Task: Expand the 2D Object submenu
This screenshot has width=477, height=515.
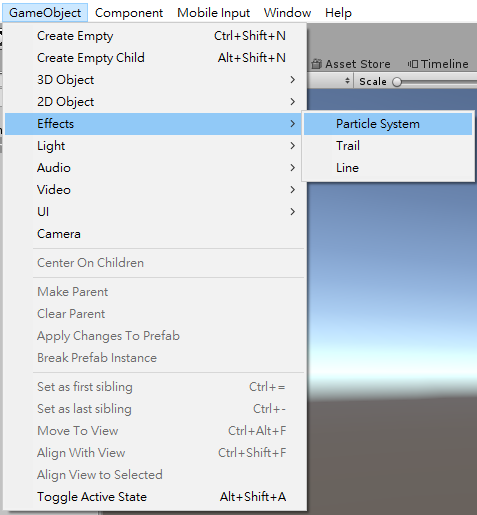Action: pos(155,102)
